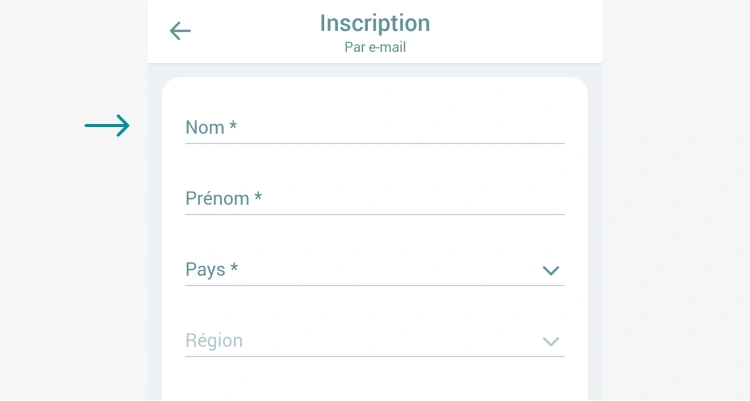Click the "Par e-mail" subtitle
750x401 pixels.
(x=375, y=47)
